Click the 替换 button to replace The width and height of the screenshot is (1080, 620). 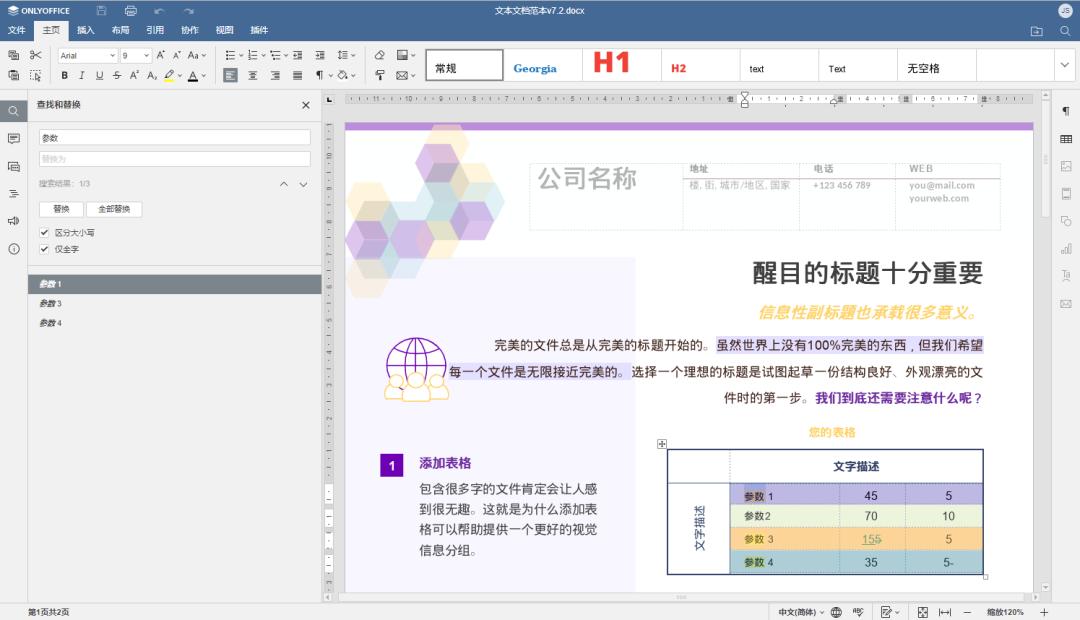click(x=61, y=209)
